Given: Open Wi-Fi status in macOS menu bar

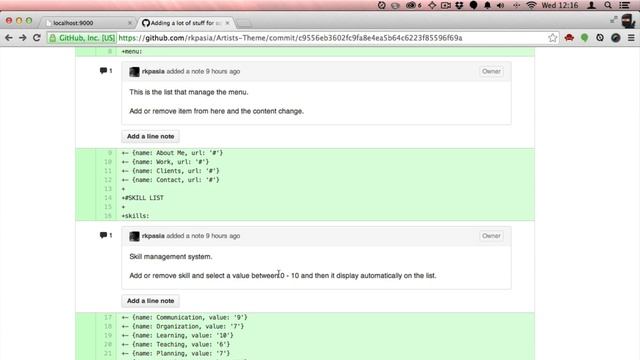Looking at the screenshot, I should 531,5.
